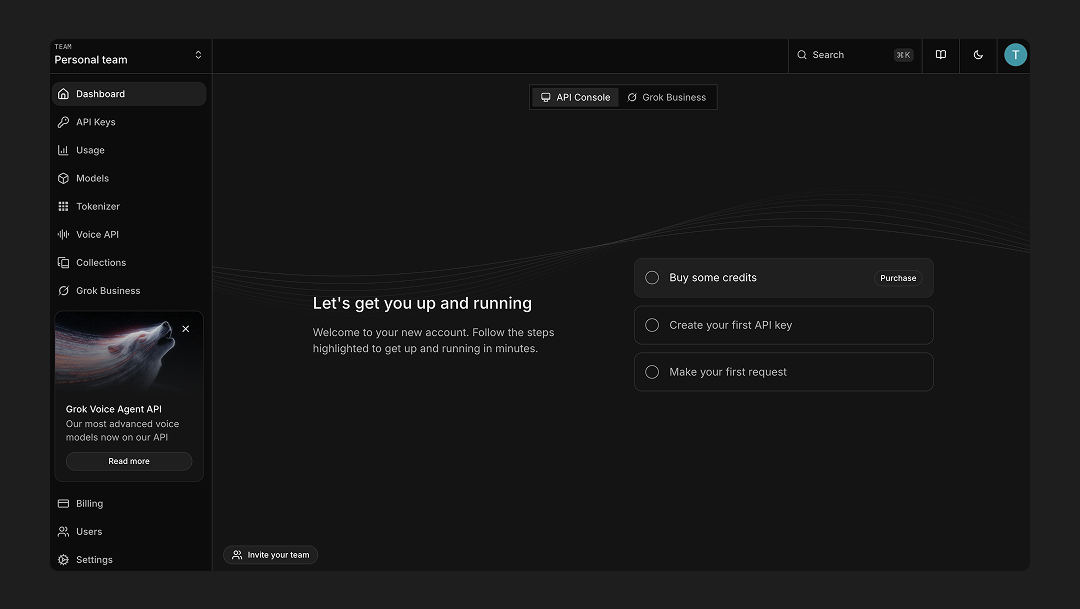The height and width of the screenshot is (609, 1080).
Task: Select the API Console tab
Action: [575, 97]
